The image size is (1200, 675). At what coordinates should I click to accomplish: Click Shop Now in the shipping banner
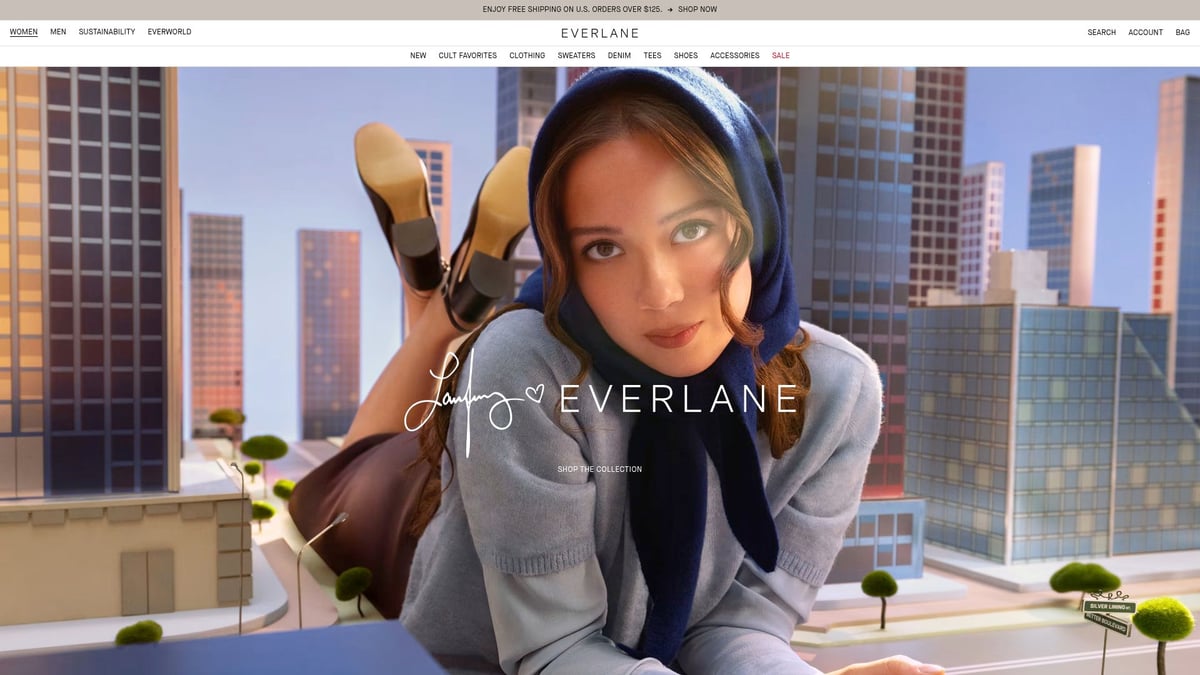[697, 9]
